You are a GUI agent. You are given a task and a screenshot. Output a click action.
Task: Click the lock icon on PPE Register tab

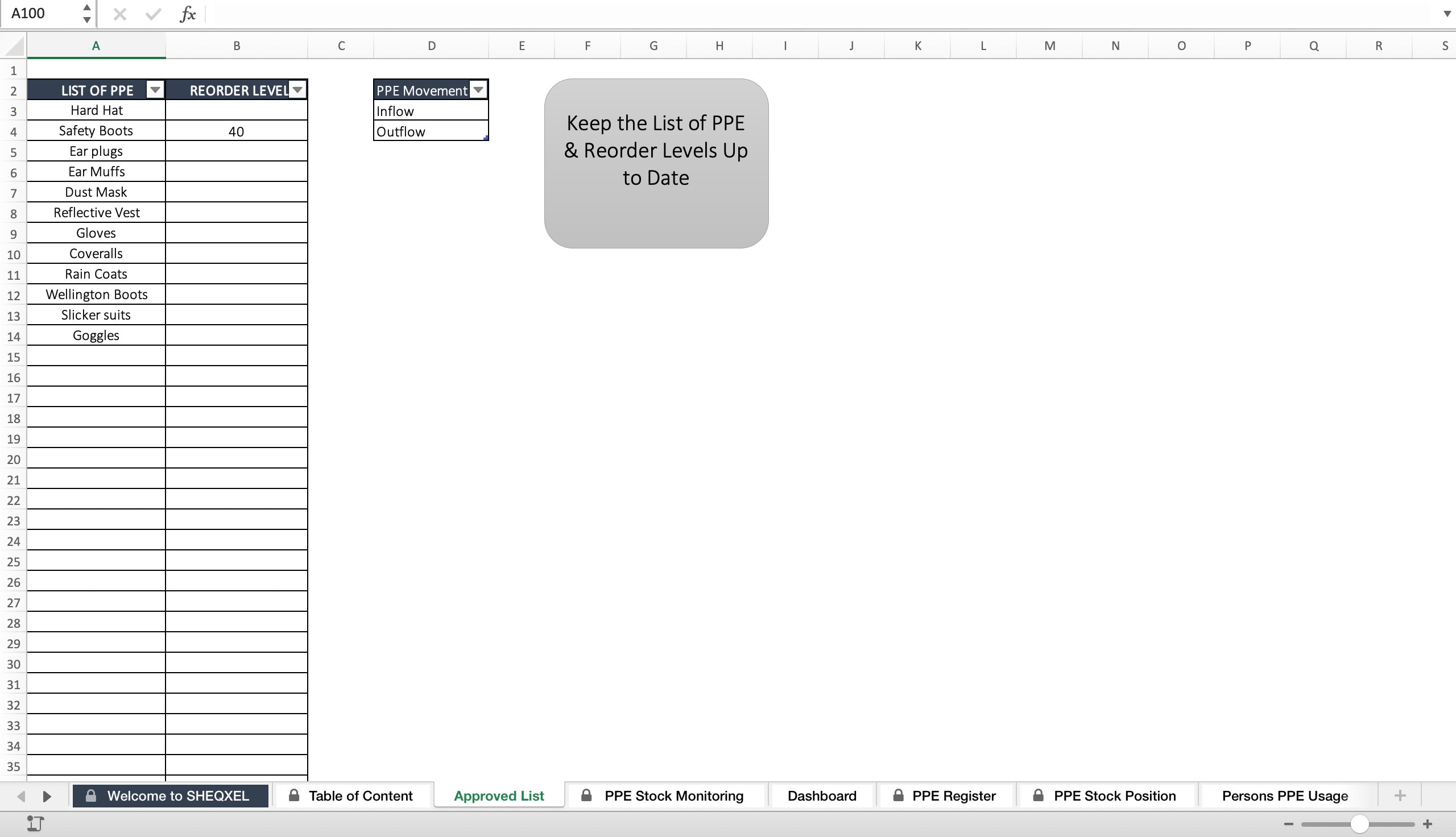898,795
